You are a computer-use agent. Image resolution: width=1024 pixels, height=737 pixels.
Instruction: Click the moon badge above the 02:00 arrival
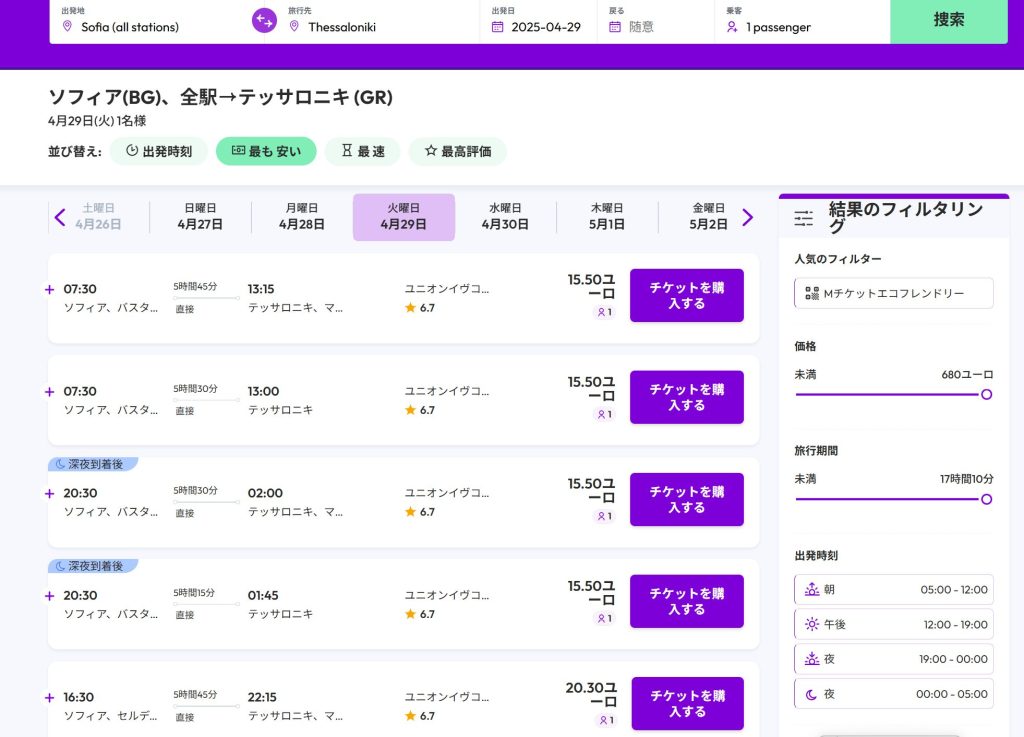(x=93, y=463)
